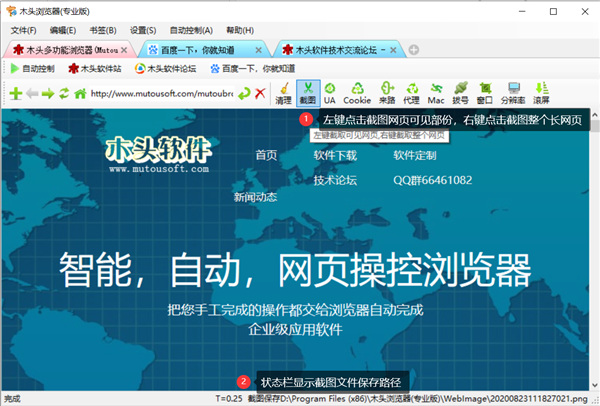Click the 窗口 window tool
This screenshot has width=600, height=406.
pos(485,93)
